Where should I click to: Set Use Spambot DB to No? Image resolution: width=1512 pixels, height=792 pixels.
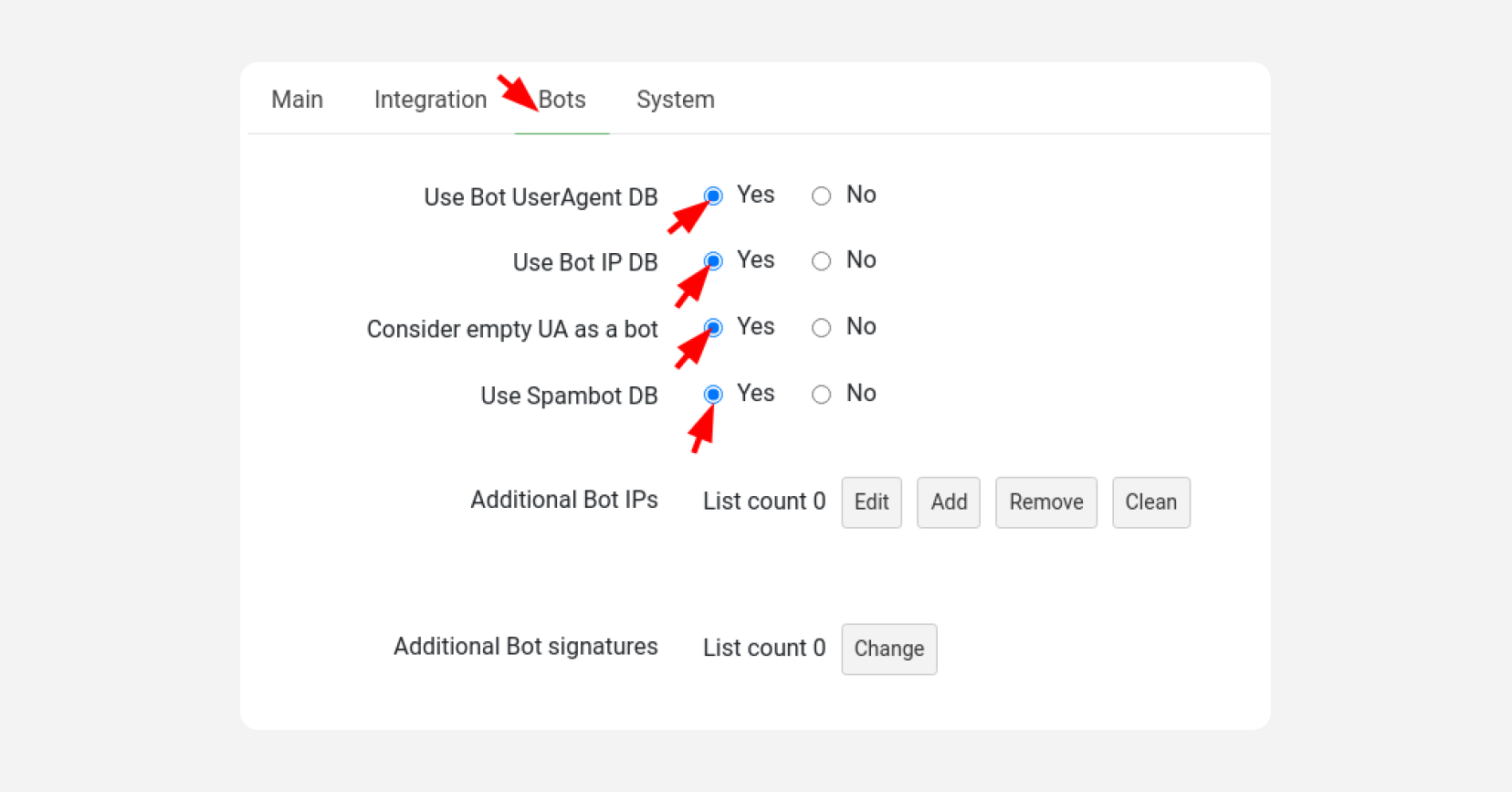pyautogui.click(x=822, y=395)
